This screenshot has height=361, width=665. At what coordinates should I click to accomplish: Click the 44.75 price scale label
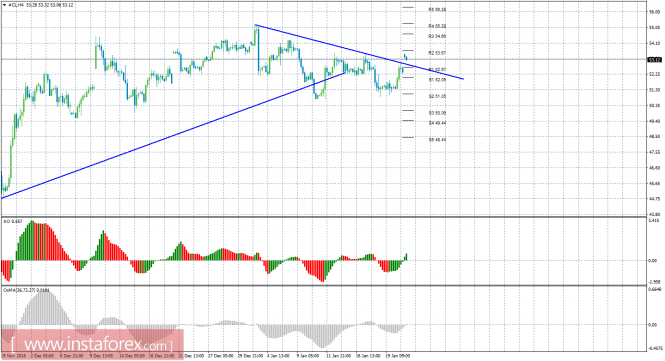(654, 199)
